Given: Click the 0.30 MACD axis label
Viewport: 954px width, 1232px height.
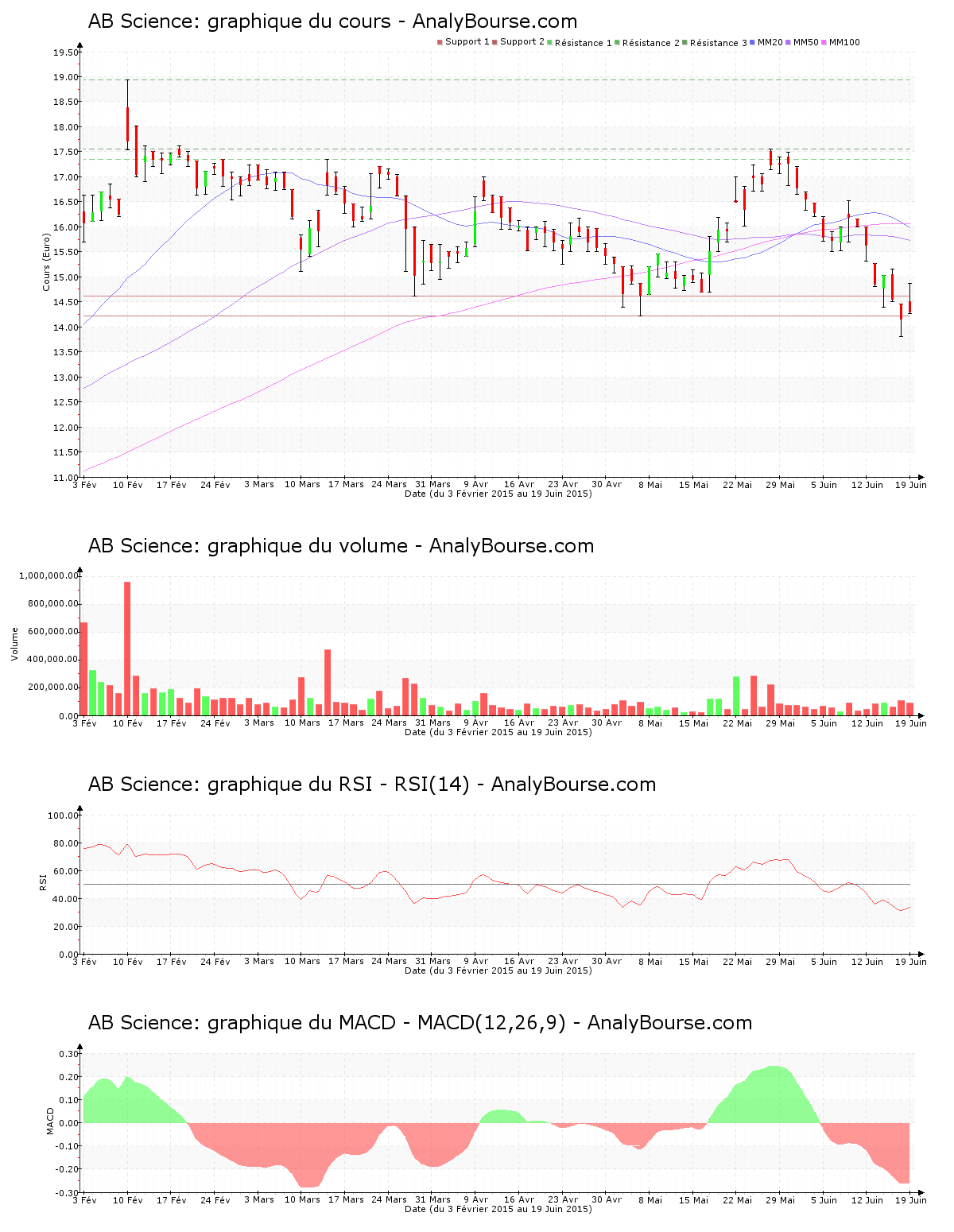Looking at the screenshot, I should click(x=69, y=1053).
